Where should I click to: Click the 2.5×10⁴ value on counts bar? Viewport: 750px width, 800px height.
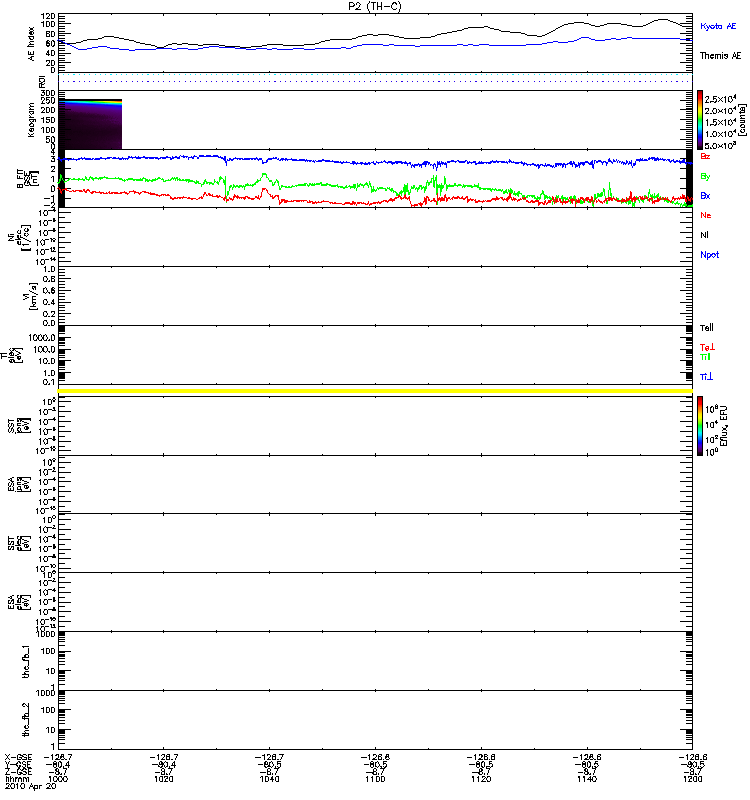click(x=720, y=99)
